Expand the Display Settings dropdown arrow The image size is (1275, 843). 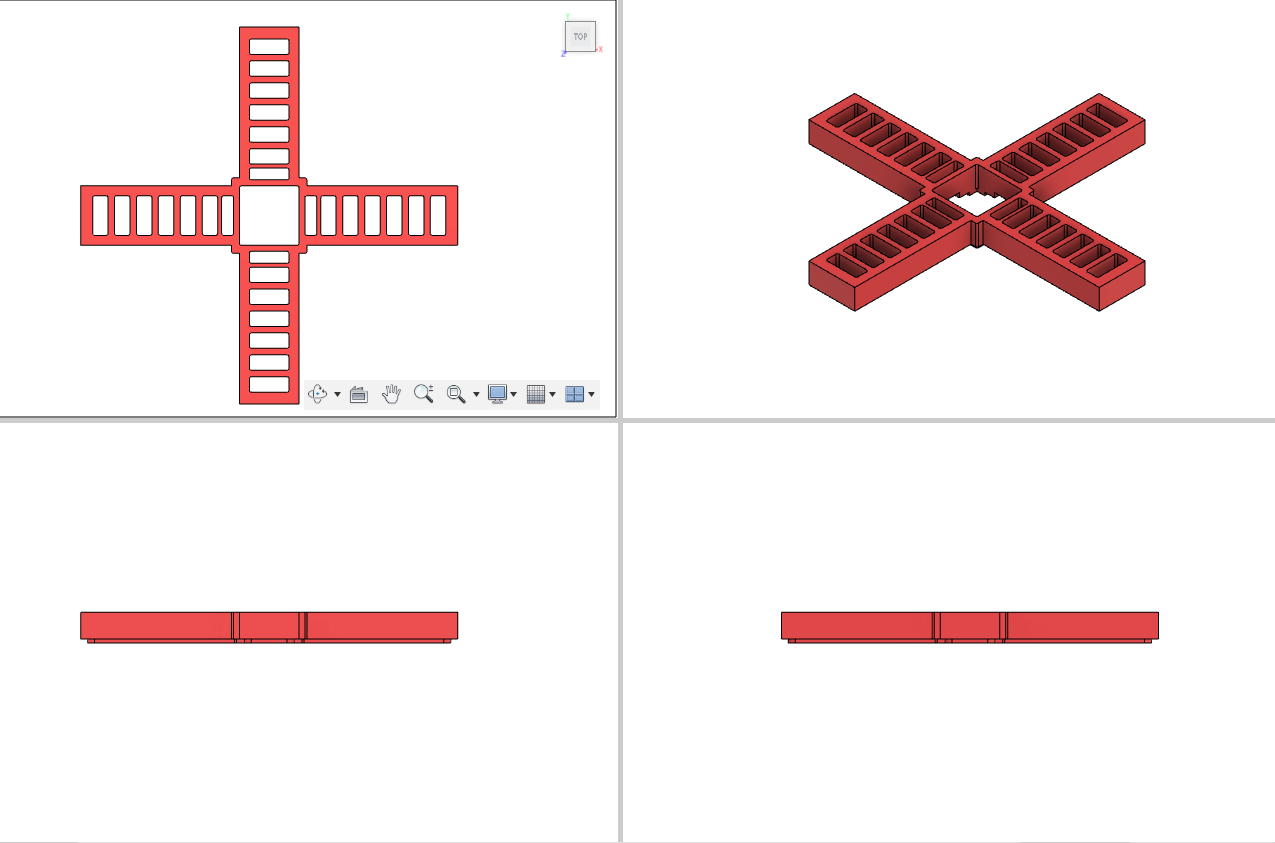514,395
